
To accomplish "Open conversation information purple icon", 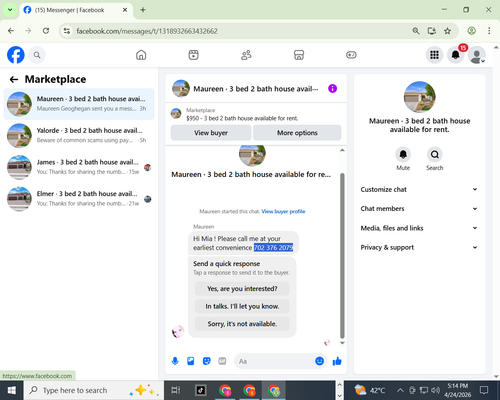I will pos(332,89).
